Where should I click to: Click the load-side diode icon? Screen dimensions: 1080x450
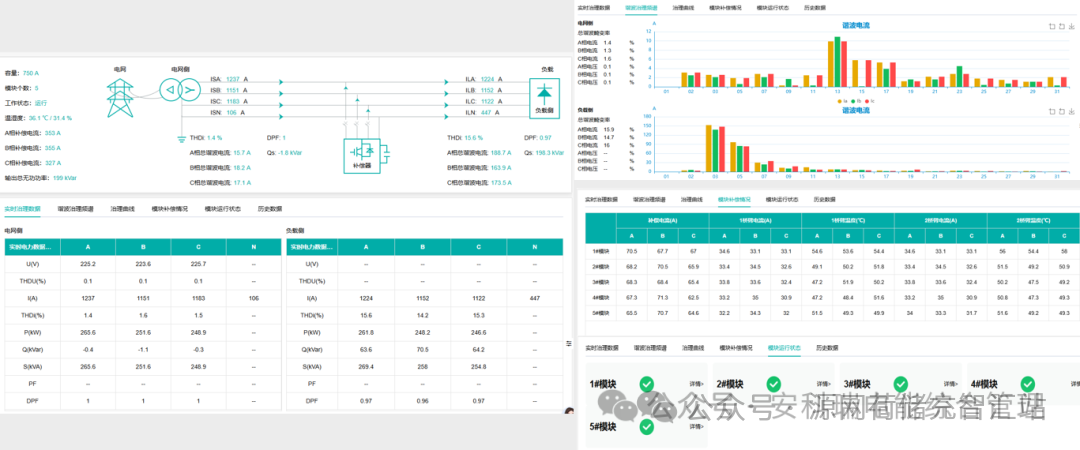pyautogui.click(x=544, y=93)
